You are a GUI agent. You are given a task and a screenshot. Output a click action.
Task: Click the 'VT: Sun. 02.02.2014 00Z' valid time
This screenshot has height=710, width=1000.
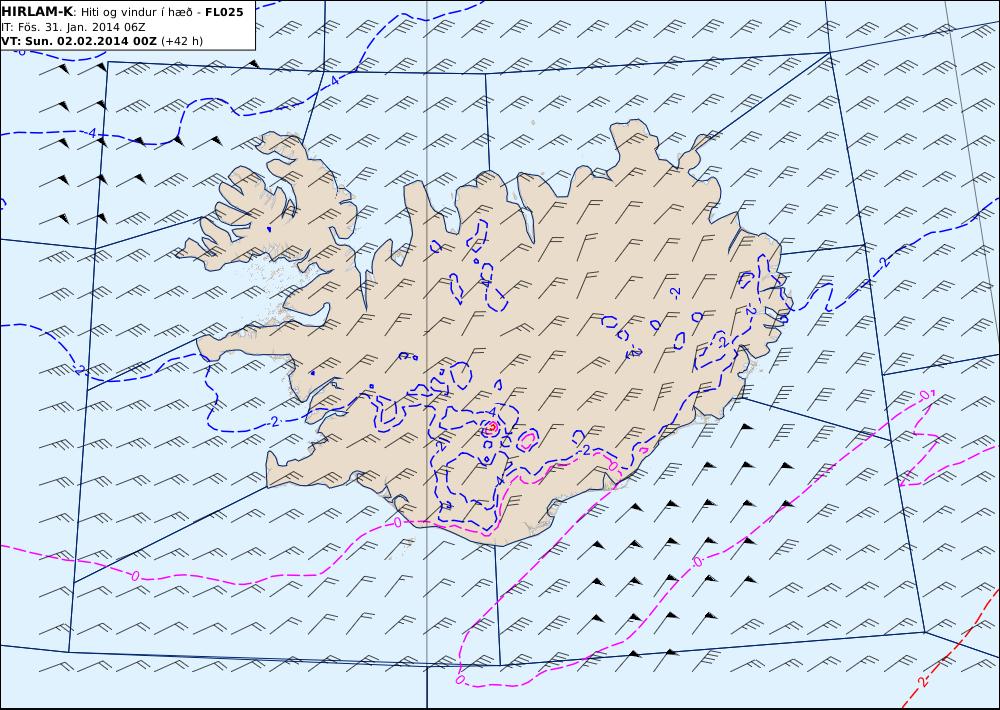(x=79, y=41)
